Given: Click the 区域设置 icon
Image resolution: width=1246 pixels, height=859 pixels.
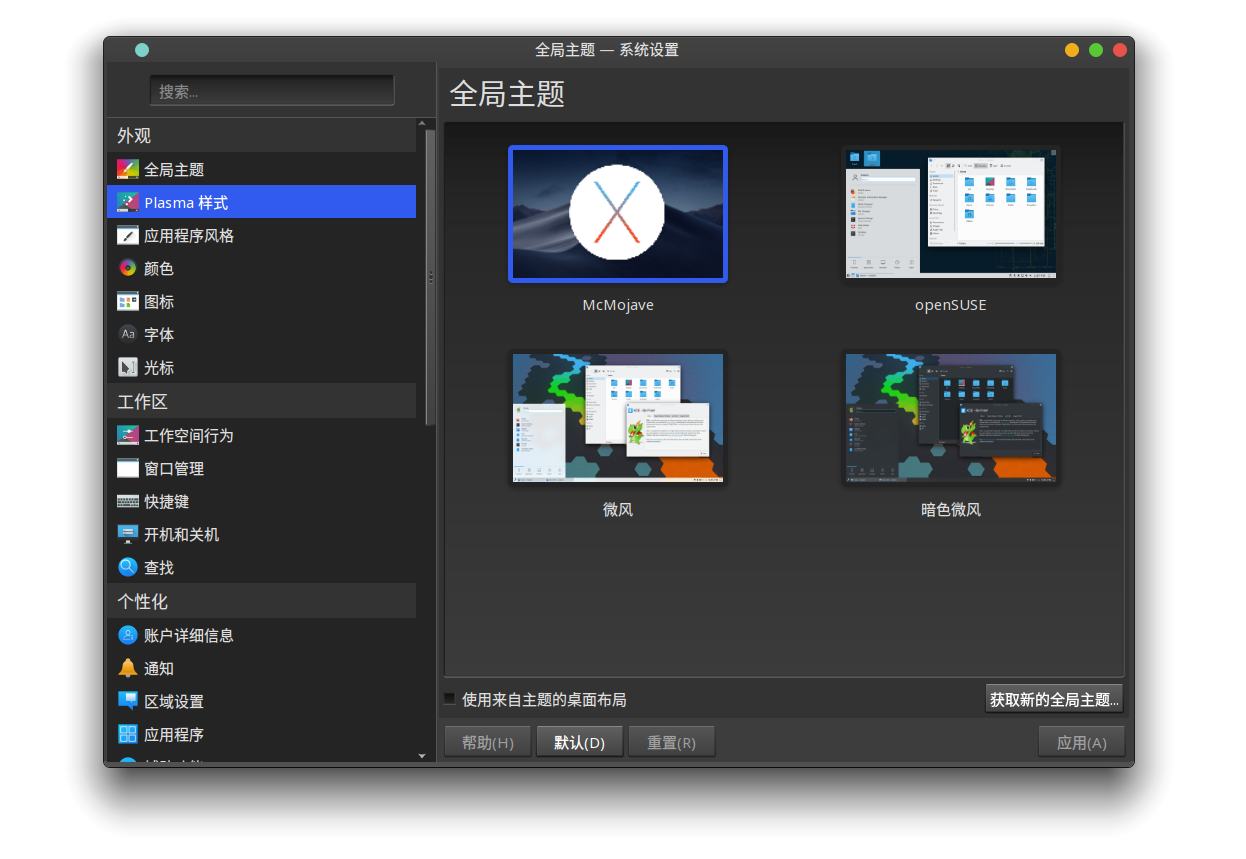Looking at the screenshot, I should (127, 702).
